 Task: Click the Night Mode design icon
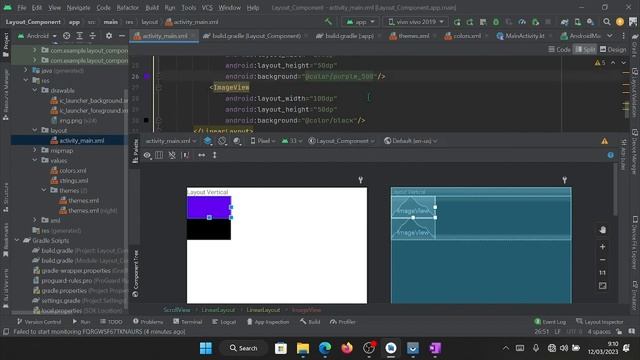[x=237, y=141]
